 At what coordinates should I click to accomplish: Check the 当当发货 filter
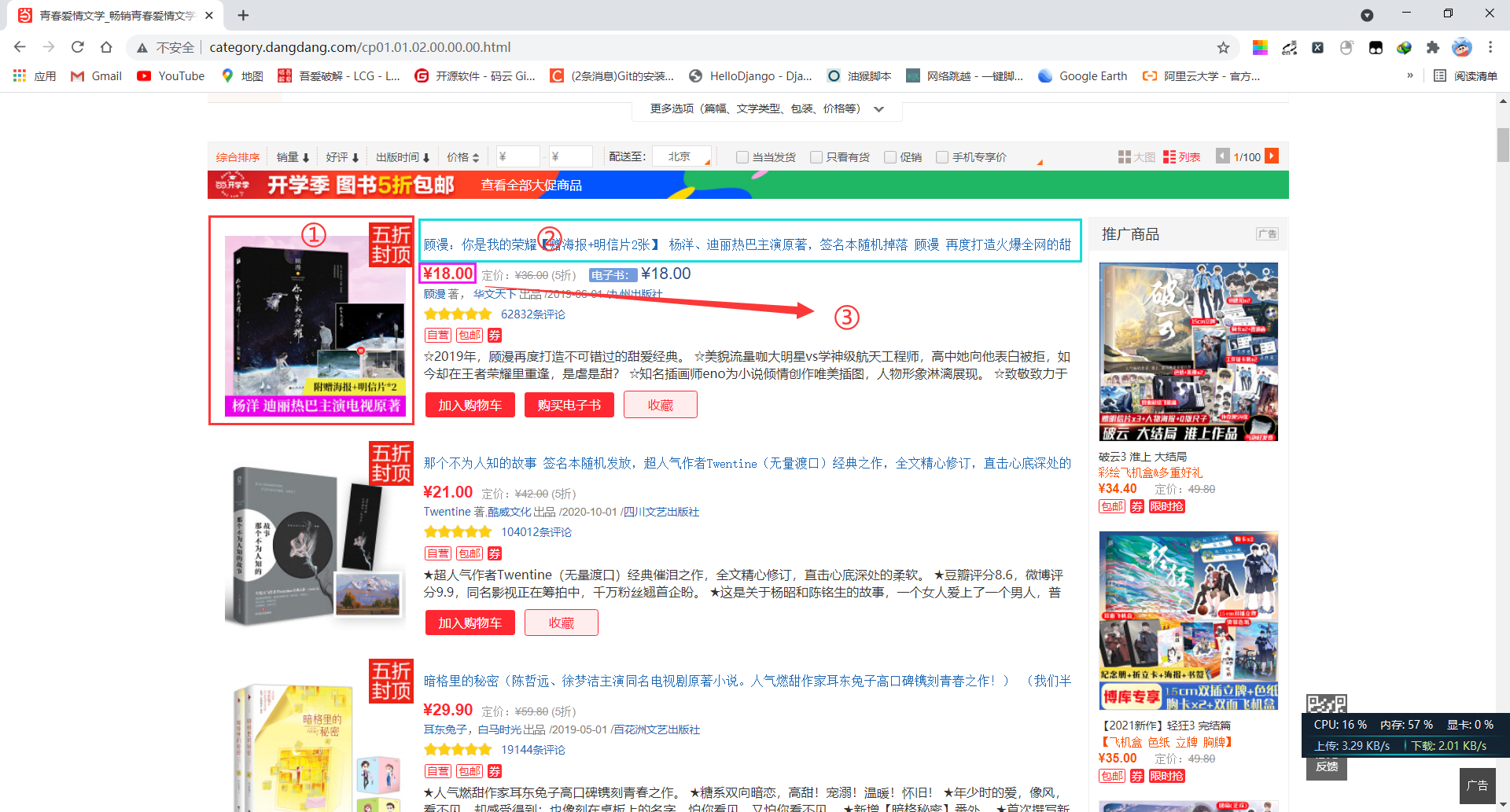[x=742, y=157]
